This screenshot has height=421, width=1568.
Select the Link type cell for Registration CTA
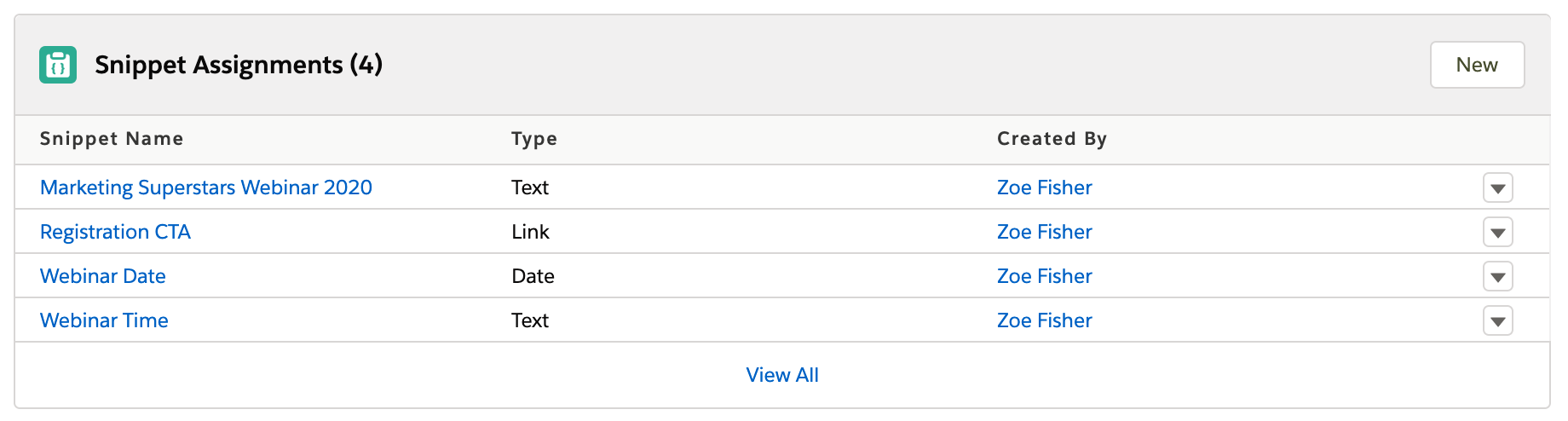[530, 232]
